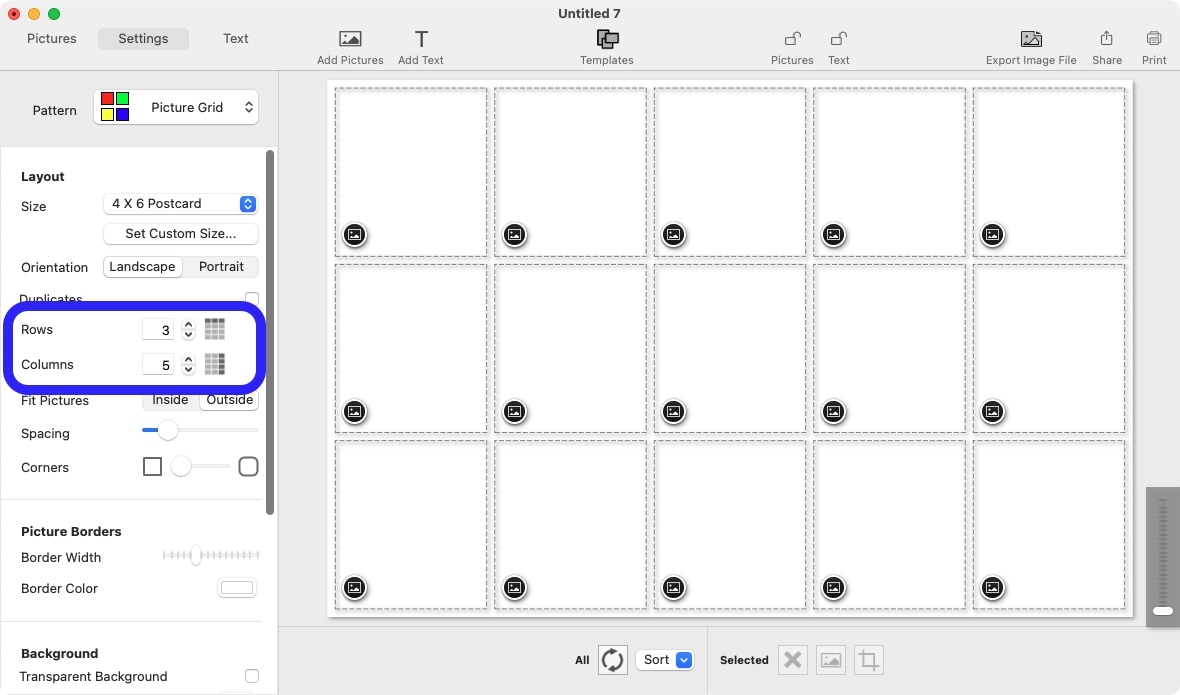Open the Templates browser
This screenshot has width=1180, height=695.
click(607, 39)
